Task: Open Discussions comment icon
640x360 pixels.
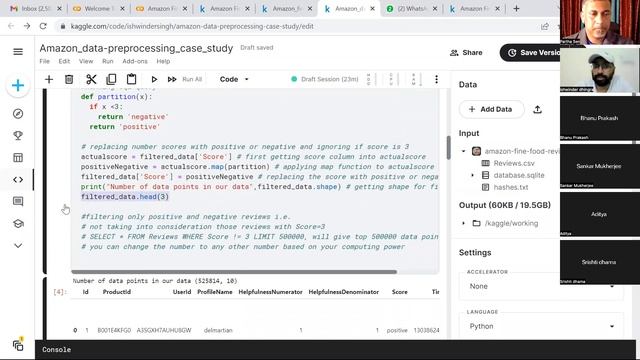Action: (x=18, y=201)
